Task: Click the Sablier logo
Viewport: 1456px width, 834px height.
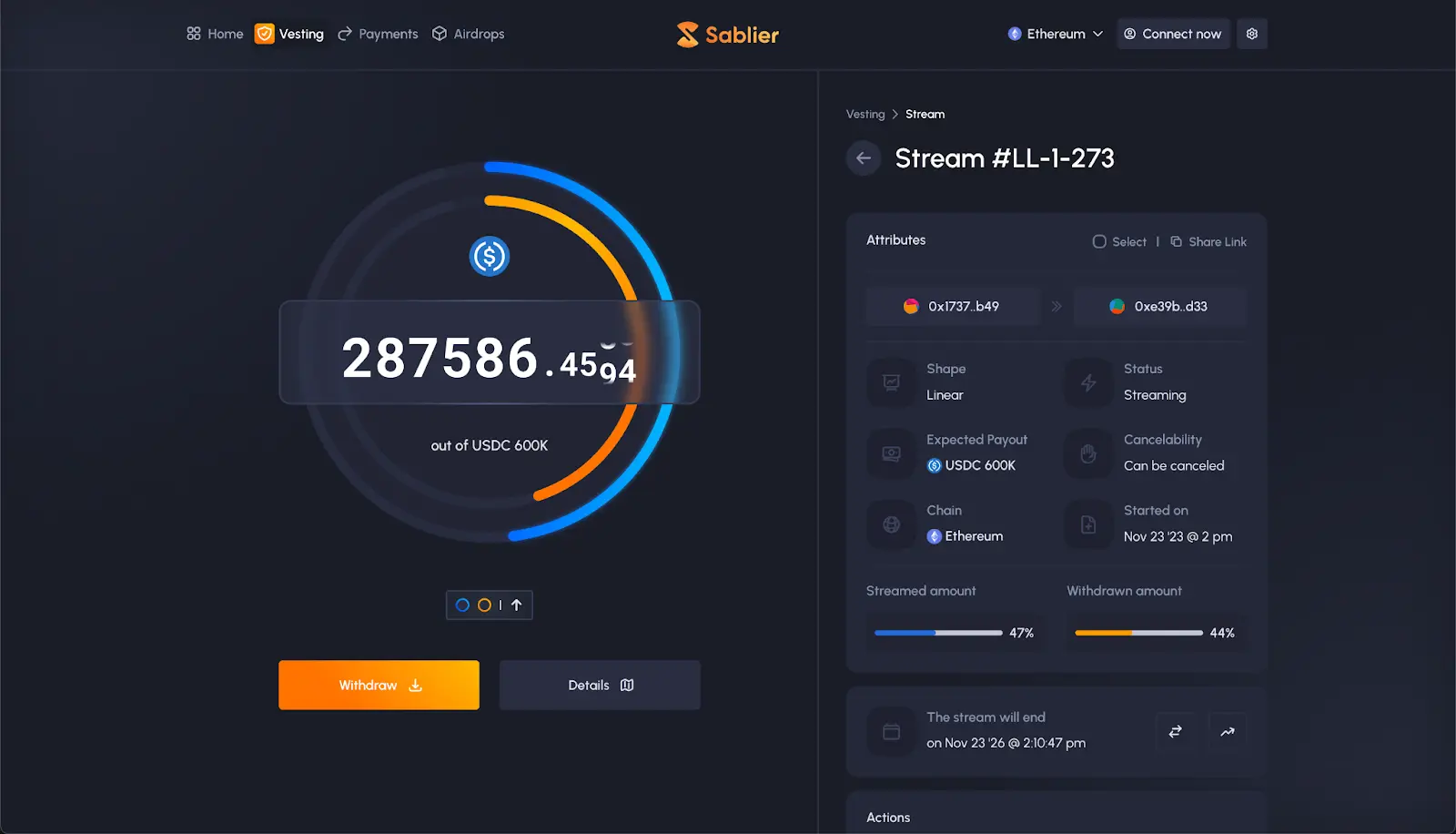Action: 728,35
